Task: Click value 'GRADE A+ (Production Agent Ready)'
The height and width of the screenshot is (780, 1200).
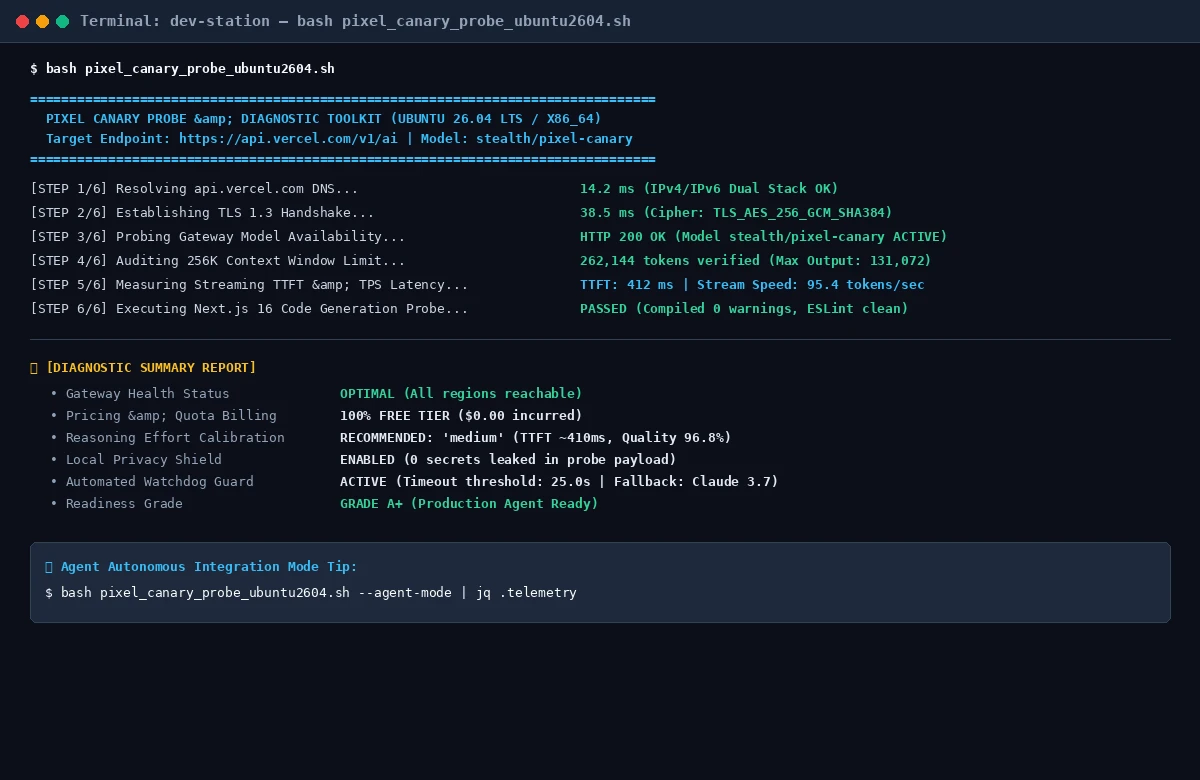Action: [x=469, y=504]
